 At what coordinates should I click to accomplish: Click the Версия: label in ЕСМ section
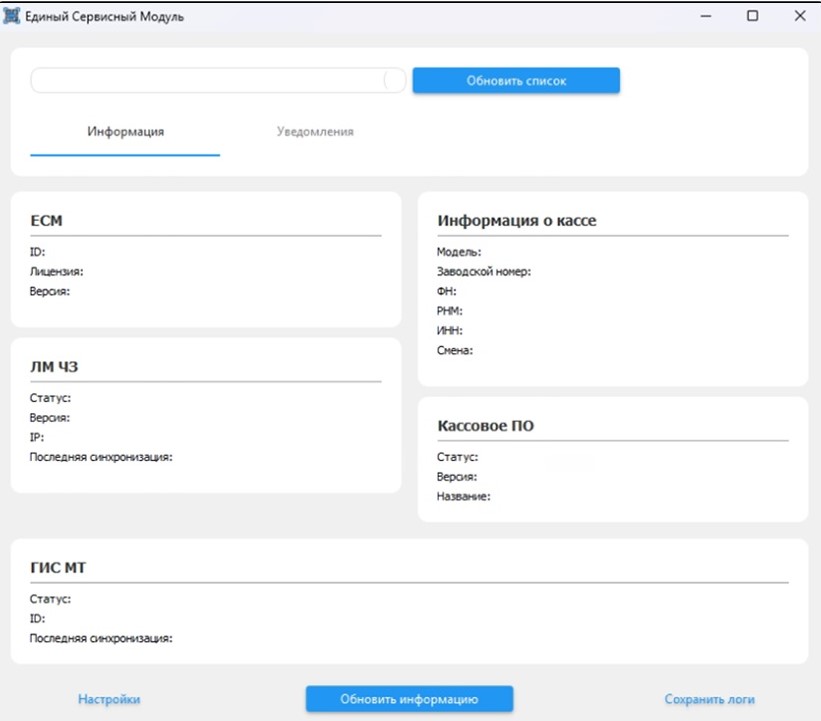click(50, 292)
